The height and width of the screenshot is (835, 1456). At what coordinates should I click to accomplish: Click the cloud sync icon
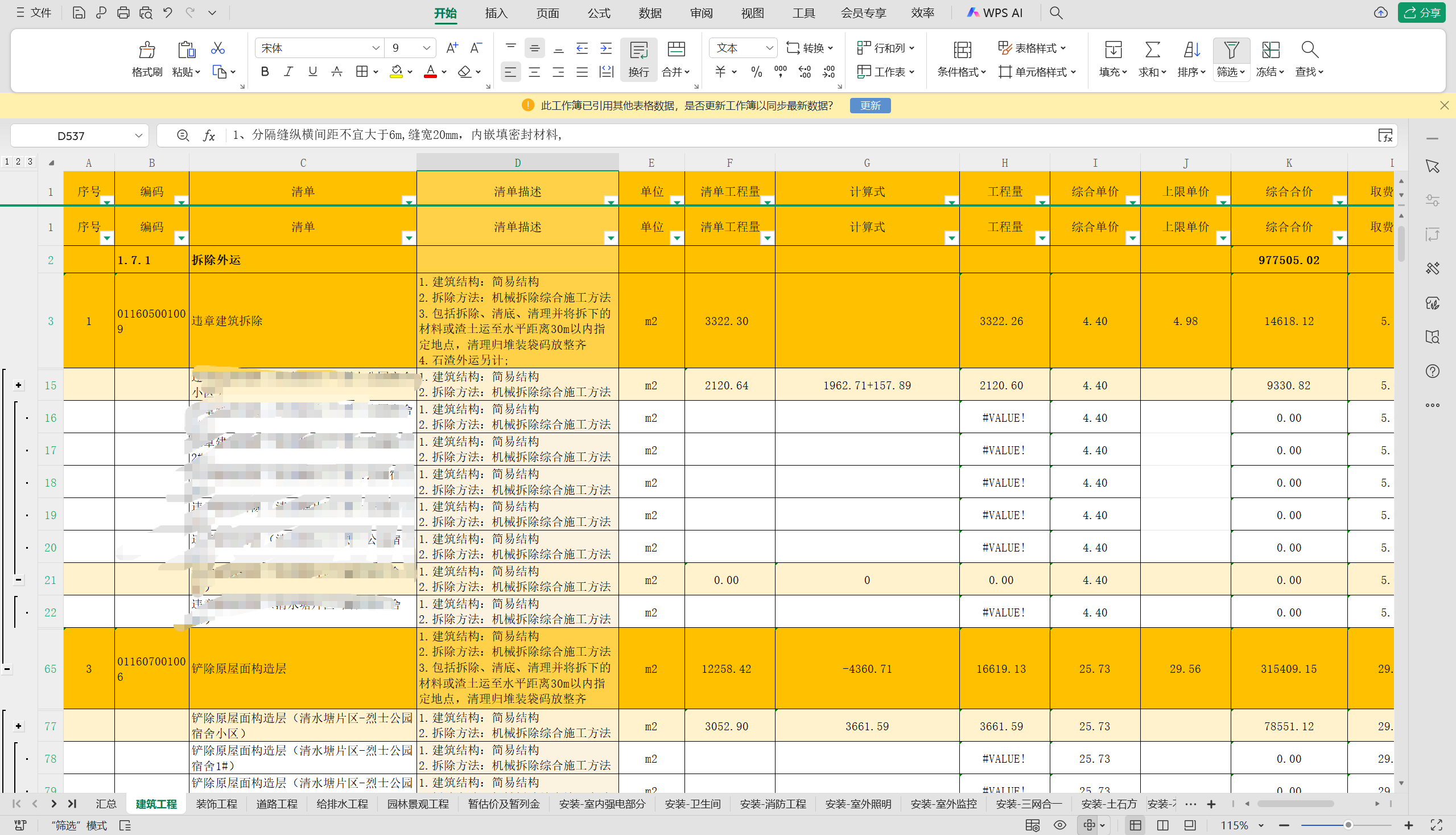(x=1381, y=13)
